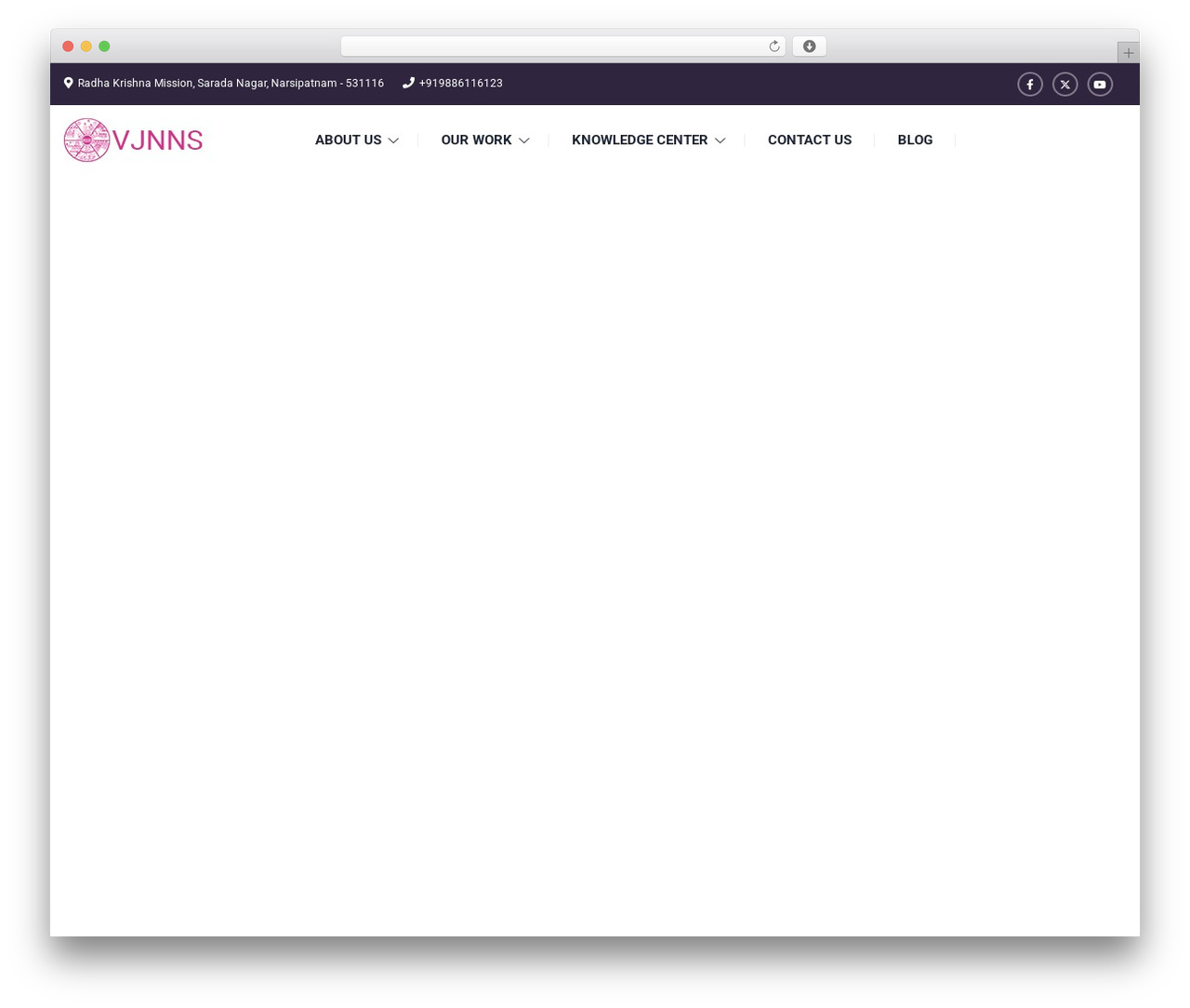Image resolution: width=1190 pixels, height=1008 pixels.
Task: Reload the page with the refresh icon
Action: pyautogui.click(x=773, y=46)
